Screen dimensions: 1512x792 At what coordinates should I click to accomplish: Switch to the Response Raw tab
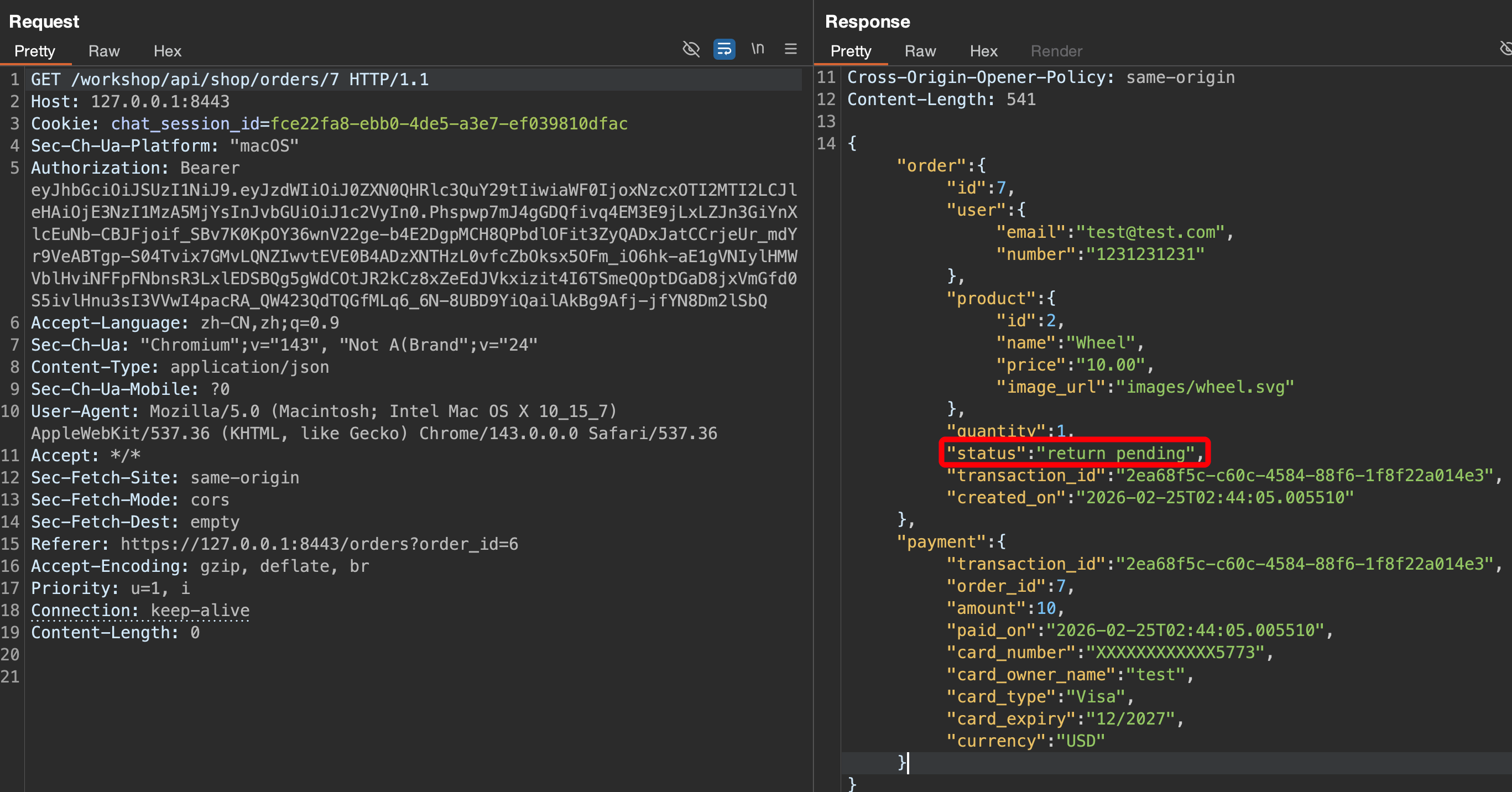coord(920,51)
